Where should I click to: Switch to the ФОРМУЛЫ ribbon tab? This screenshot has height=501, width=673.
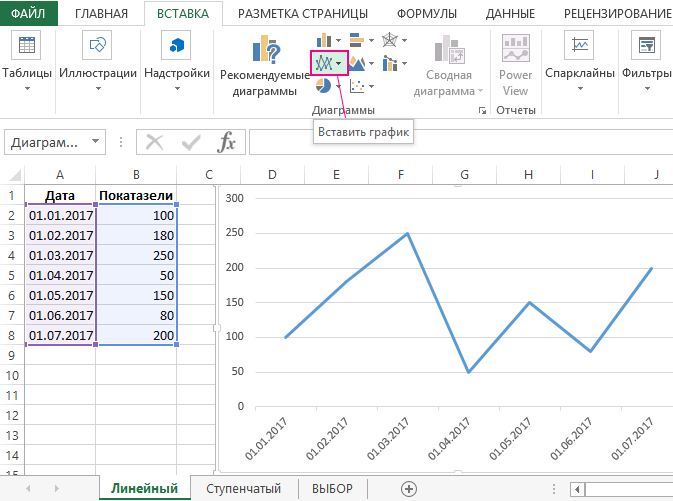point(419,13)
